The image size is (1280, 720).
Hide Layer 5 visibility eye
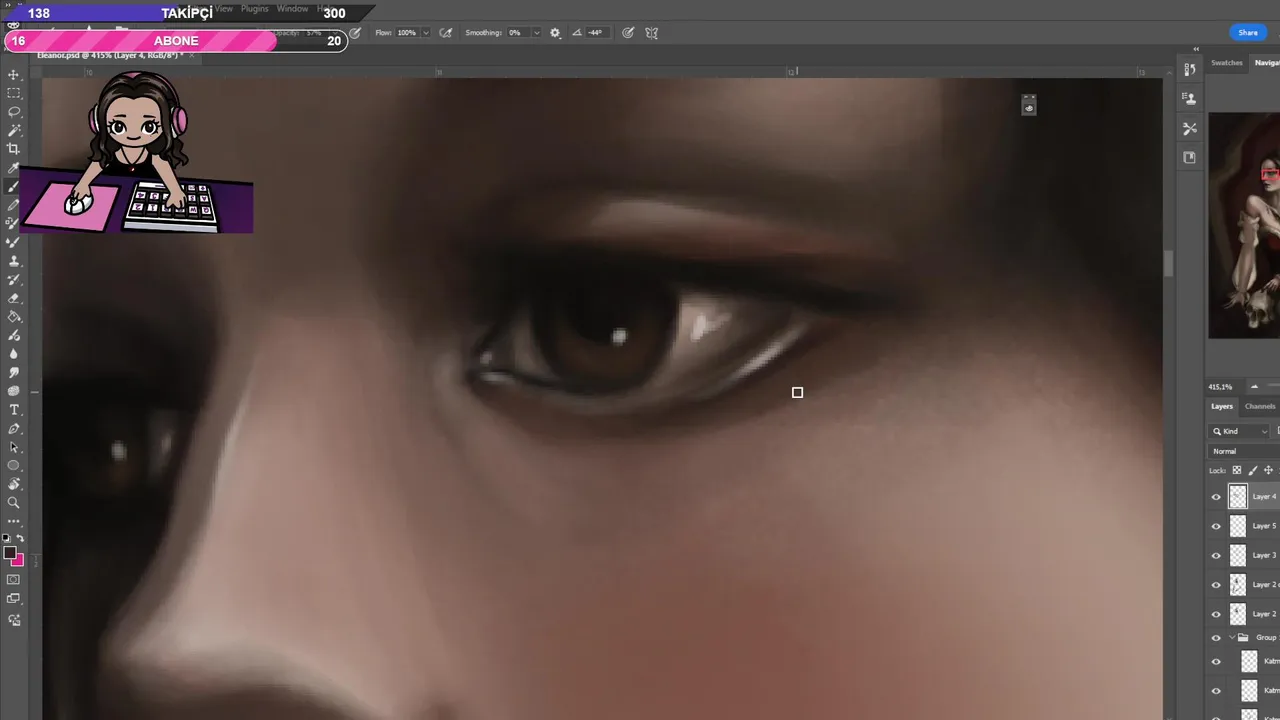[x=1216, y=526]
